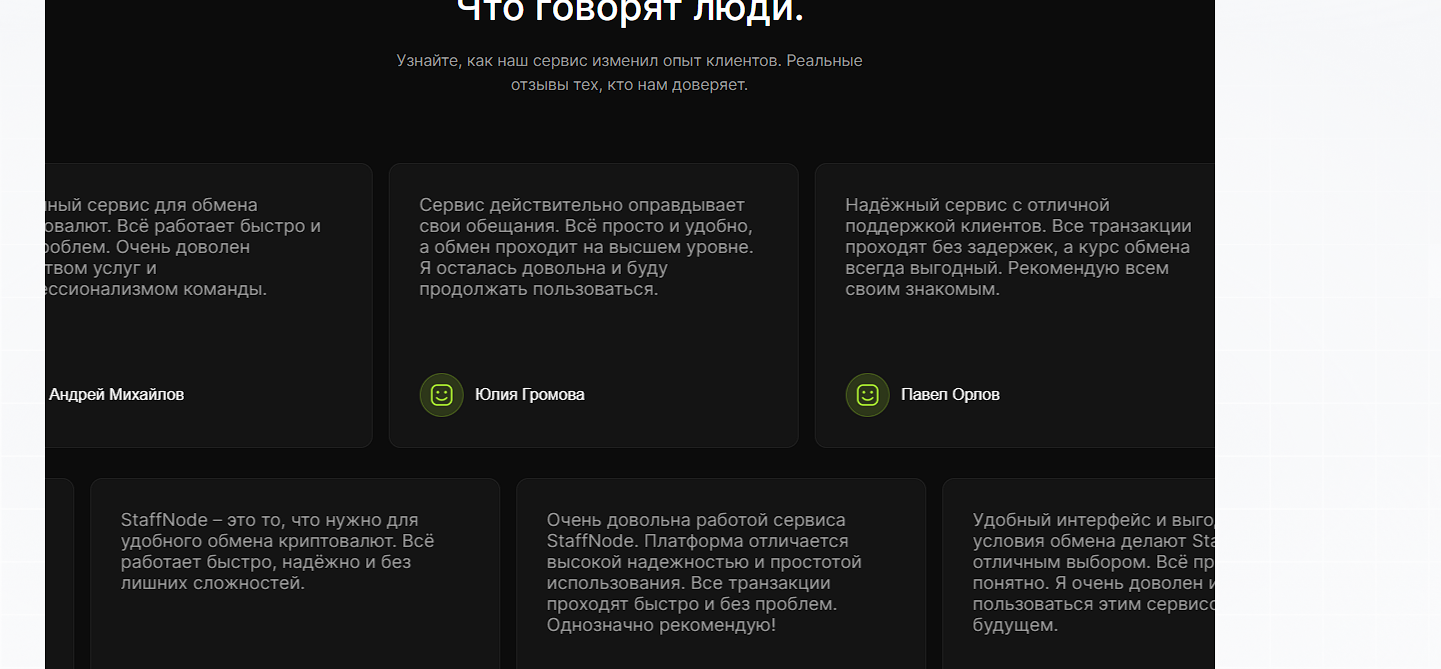Click Юлия Громова's green smiley avatar icon

(x=441, y=395)
